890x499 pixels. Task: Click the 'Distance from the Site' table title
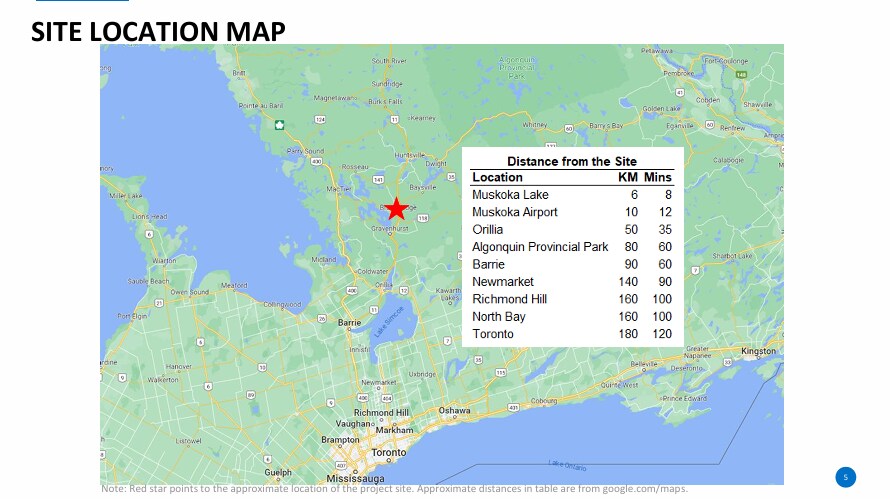point(571,161)
